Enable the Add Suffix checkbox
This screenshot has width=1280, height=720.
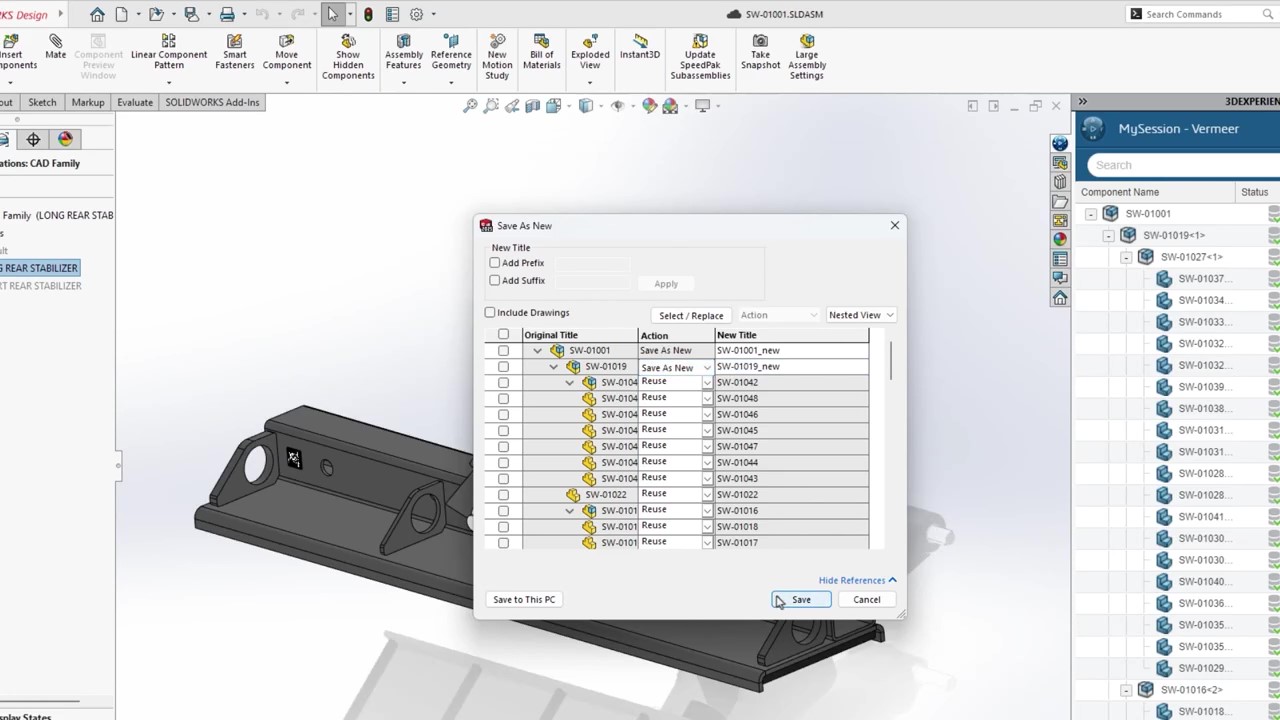494,280
